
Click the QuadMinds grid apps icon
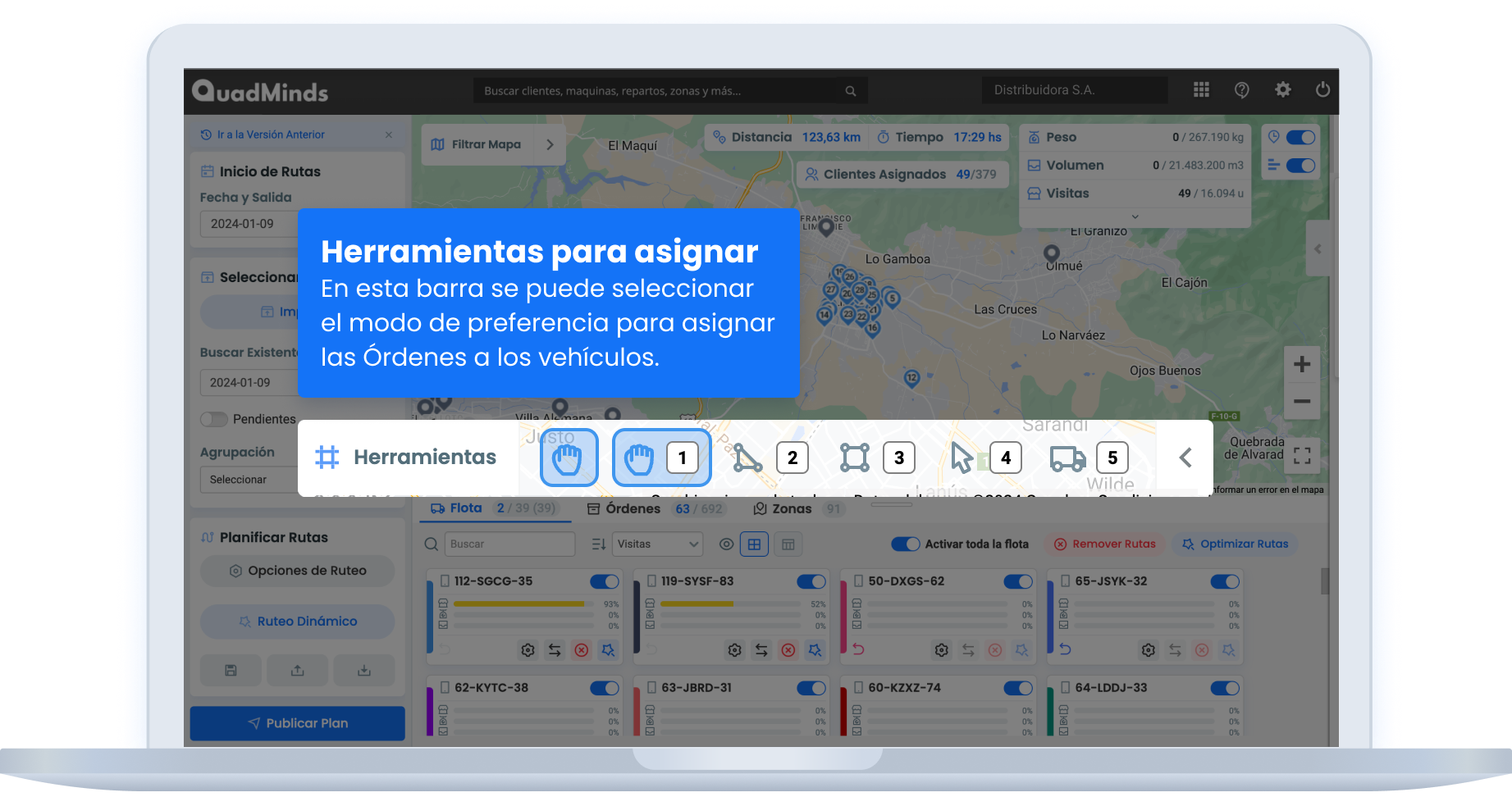(x=1201, y=90)
